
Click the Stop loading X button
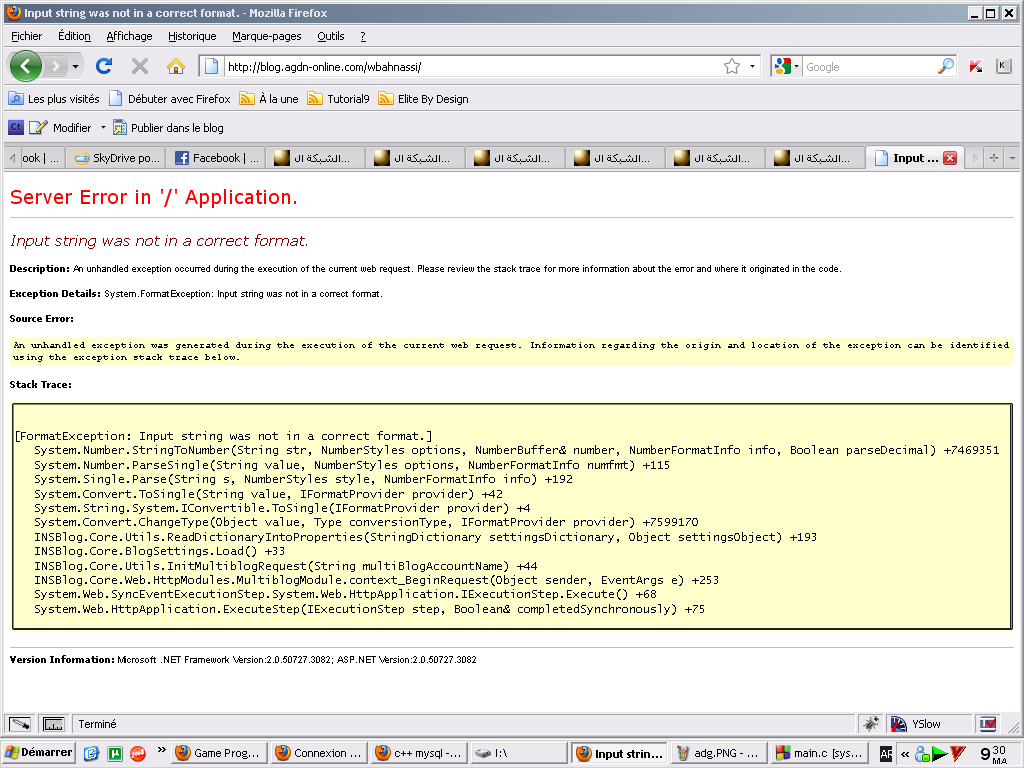coord(140,66)
